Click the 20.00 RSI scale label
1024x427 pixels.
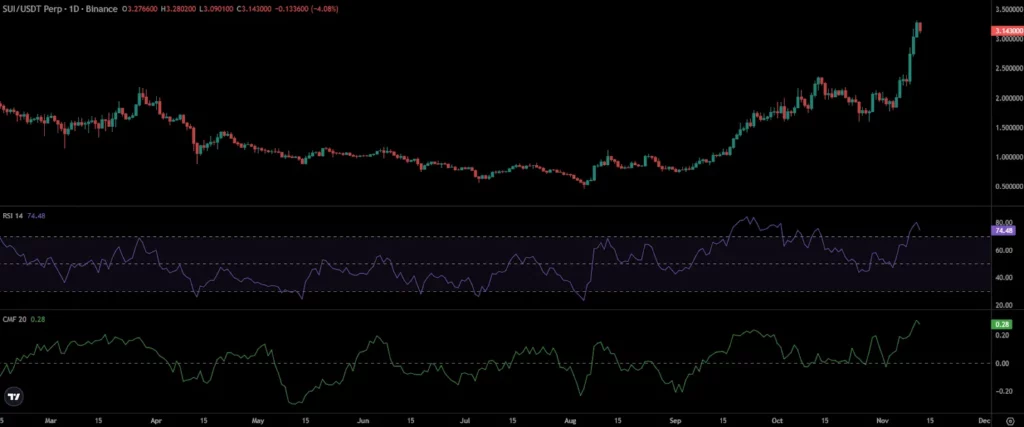coord(1003,305)
